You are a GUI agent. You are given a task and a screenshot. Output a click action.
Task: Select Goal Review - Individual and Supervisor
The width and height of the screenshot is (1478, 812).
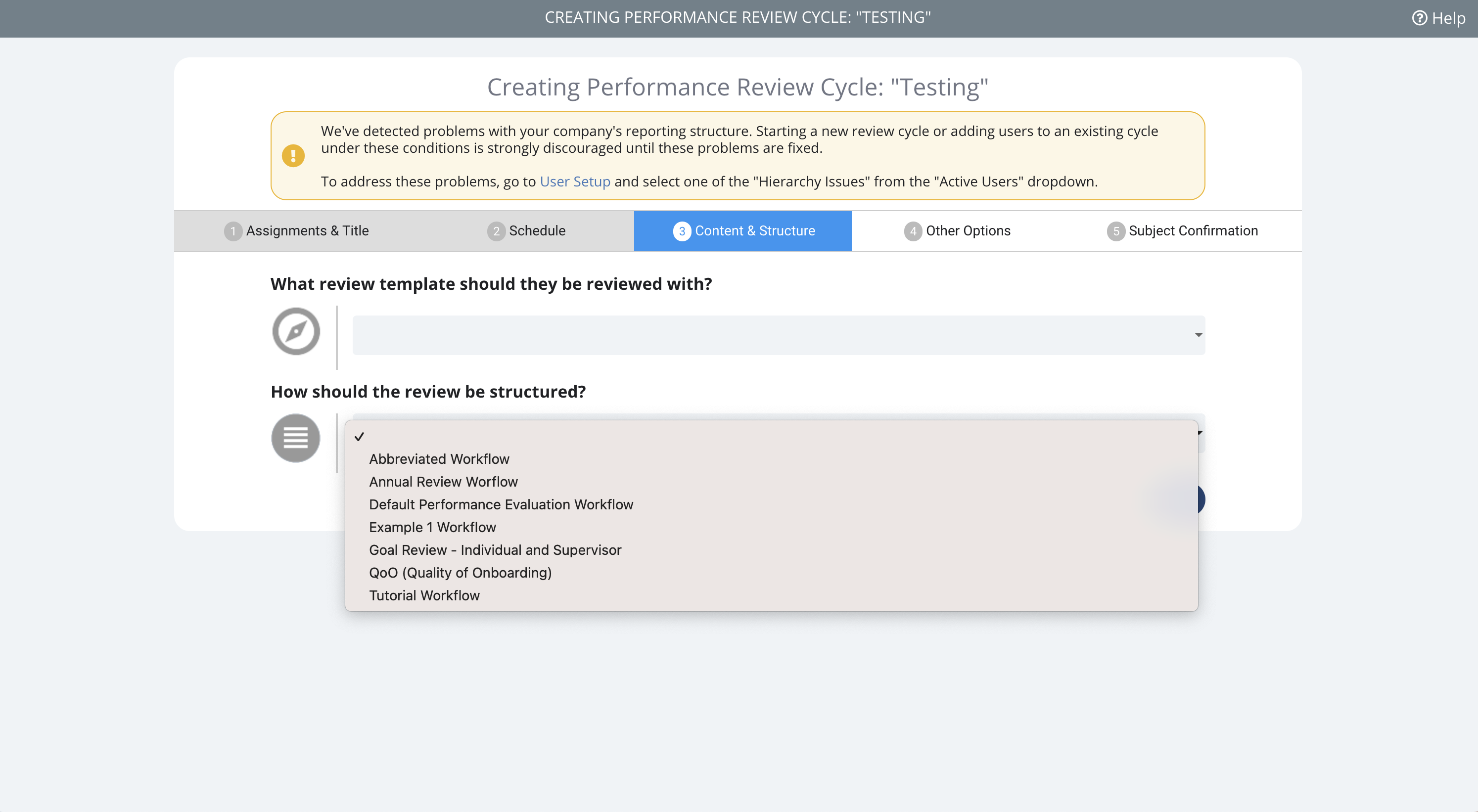(771, 550)
